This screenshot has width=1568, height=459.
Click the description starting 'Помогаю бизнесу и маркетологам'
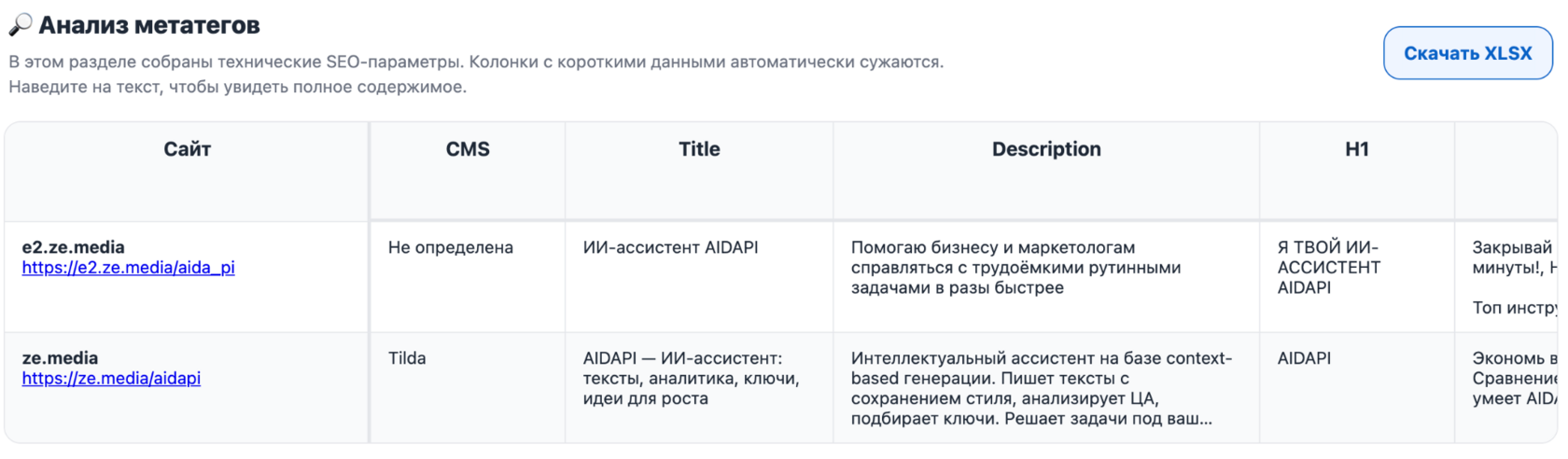tap(1015, 268)
